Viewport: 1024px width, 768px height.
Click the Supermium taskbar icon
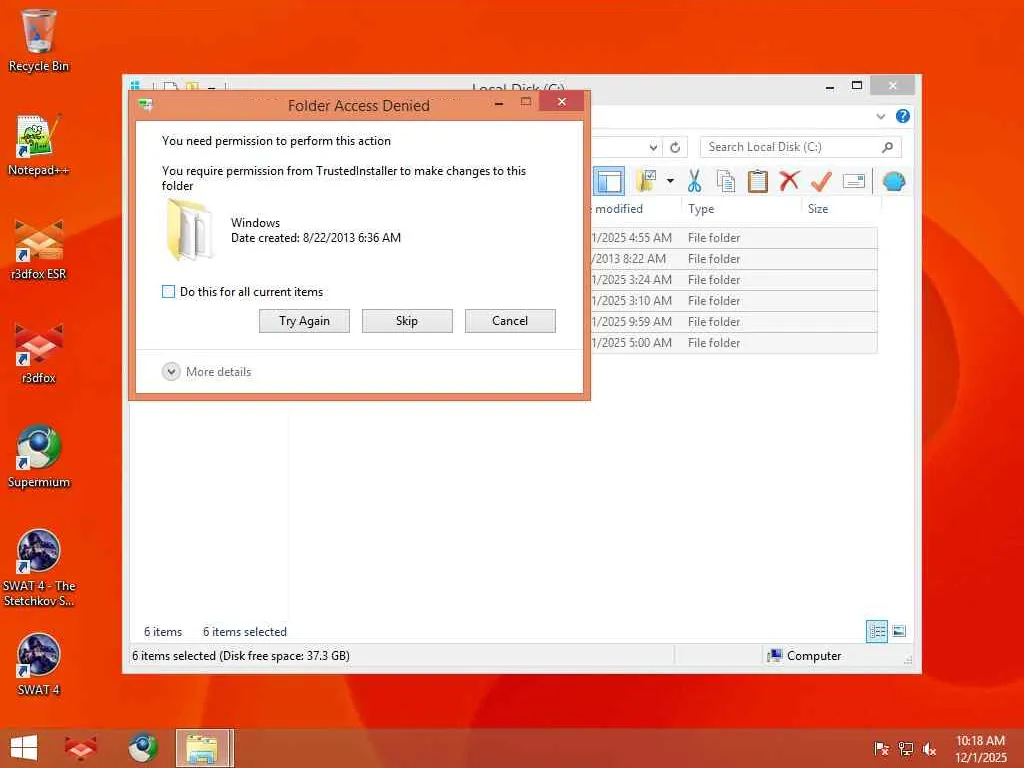142,748
